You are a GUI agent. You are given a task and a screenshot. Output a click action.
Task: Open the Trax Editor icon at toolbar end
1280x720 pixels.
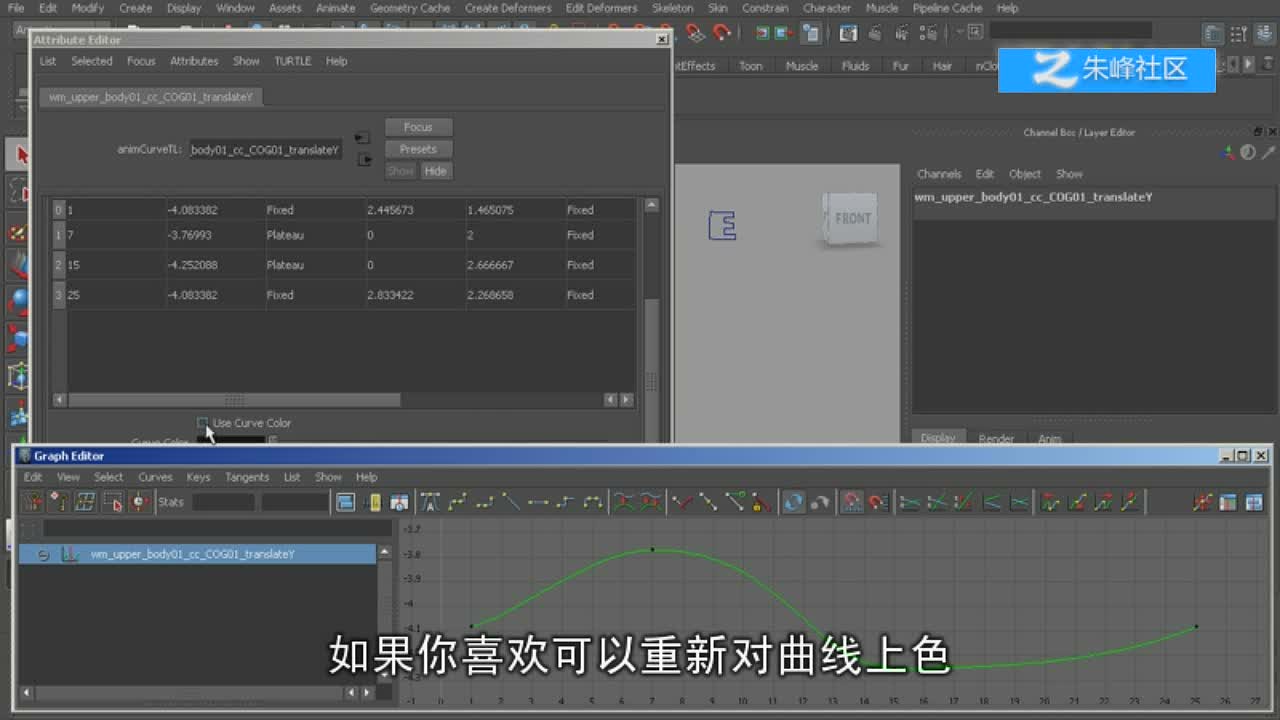click(x=1253, y=502)
